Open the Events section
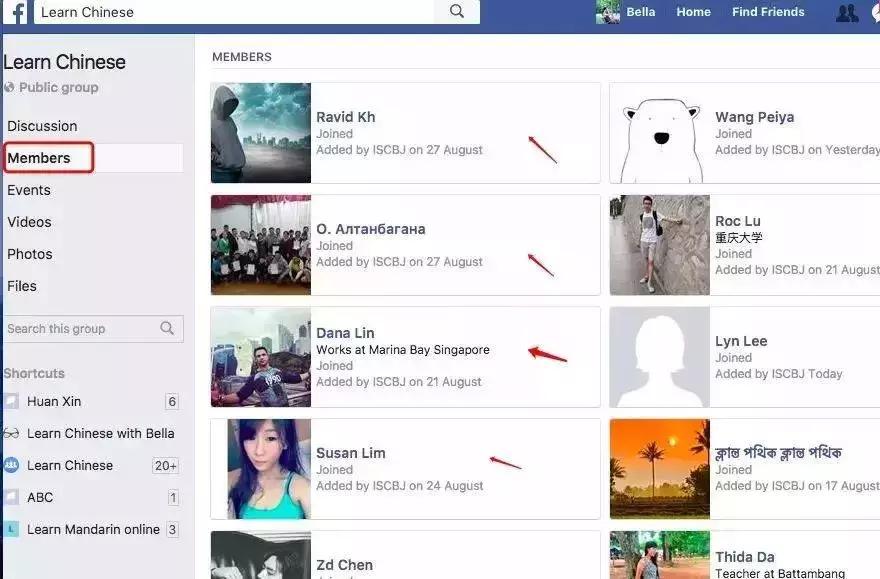The width and height of the screenshot is (880, 579). 29,190
